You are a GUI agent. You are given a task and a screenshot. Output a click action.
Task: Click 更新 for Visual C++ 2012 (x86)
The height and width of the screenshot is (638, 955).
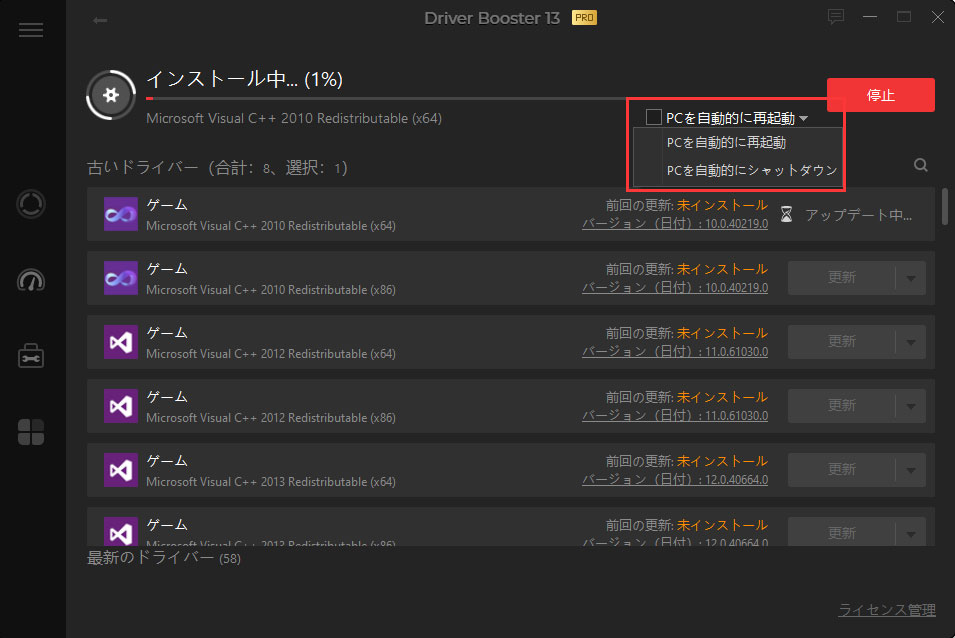(842, 406)
